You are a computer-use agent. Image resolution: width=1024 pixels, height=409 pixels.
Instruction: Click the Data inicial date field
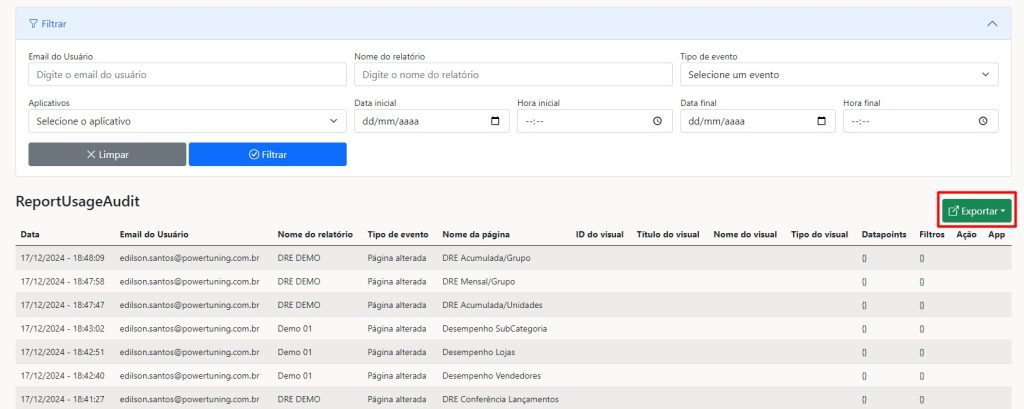click(x=420, y=121)
